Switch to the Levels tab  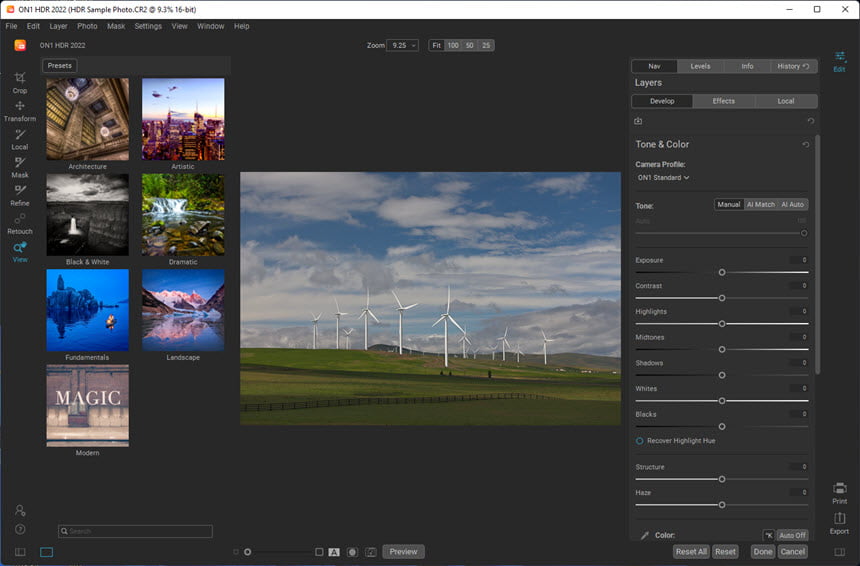click(700, 66)
